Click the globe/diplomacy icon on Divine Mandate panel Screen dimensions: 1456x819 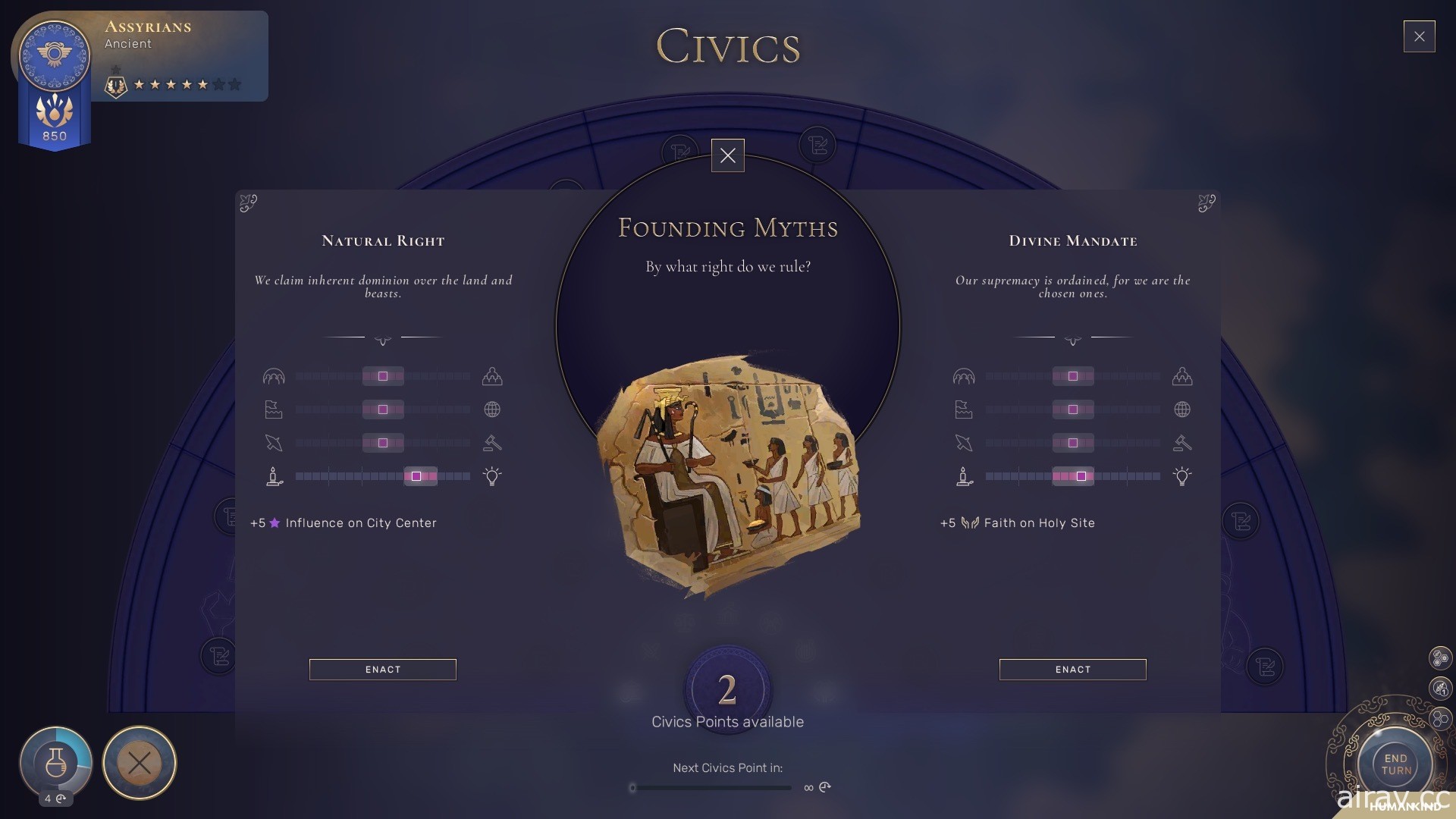click(x=1182, y=409)
